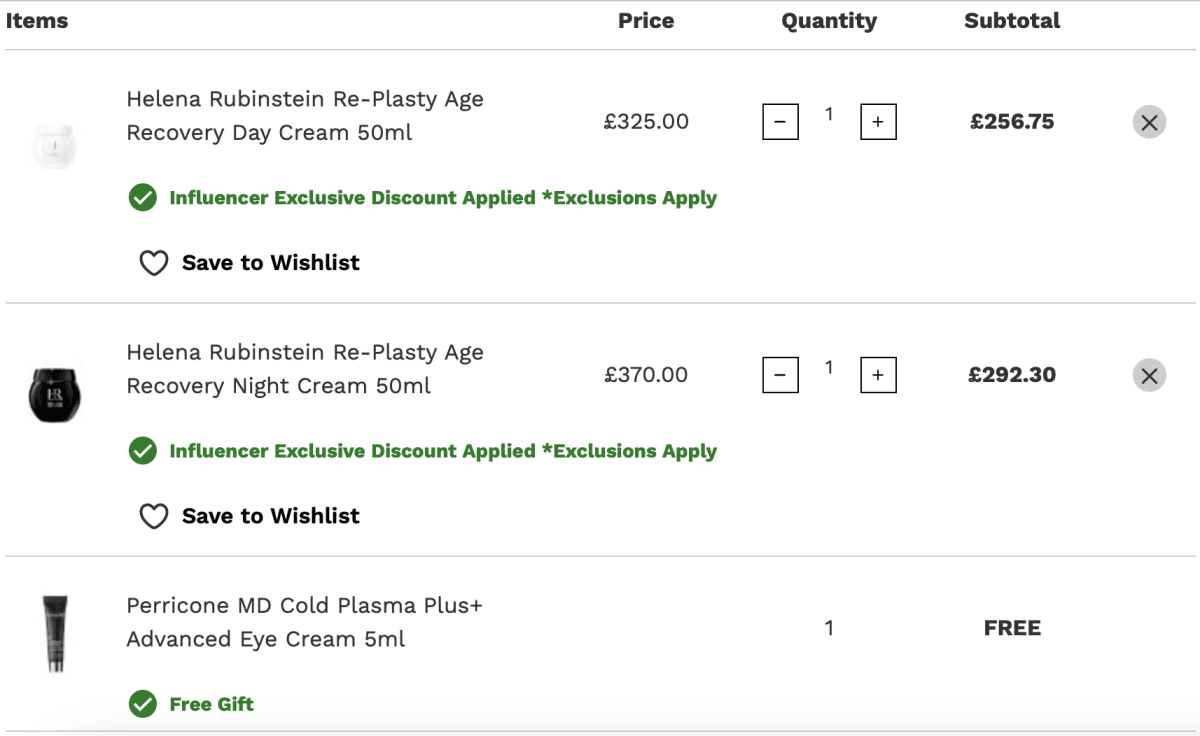Increase quantity of Re-Plasty Day Cream
Screen dimensions: 1200x736
878,122
